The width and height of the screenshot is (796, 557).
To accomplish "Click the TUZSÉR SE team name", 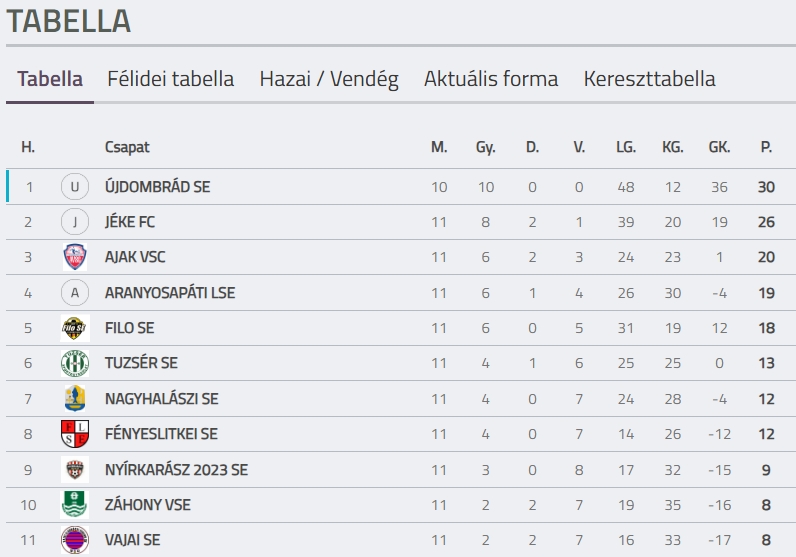I will 141,363.
